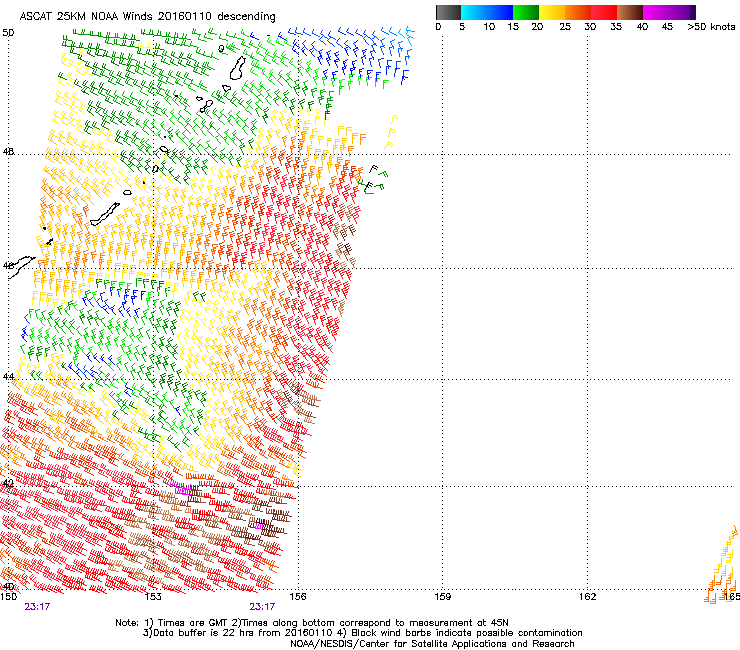The height and width of the screenshot is (650, 740).
Task: Click the longitude label '150'
Action: [x=8, y=597]
